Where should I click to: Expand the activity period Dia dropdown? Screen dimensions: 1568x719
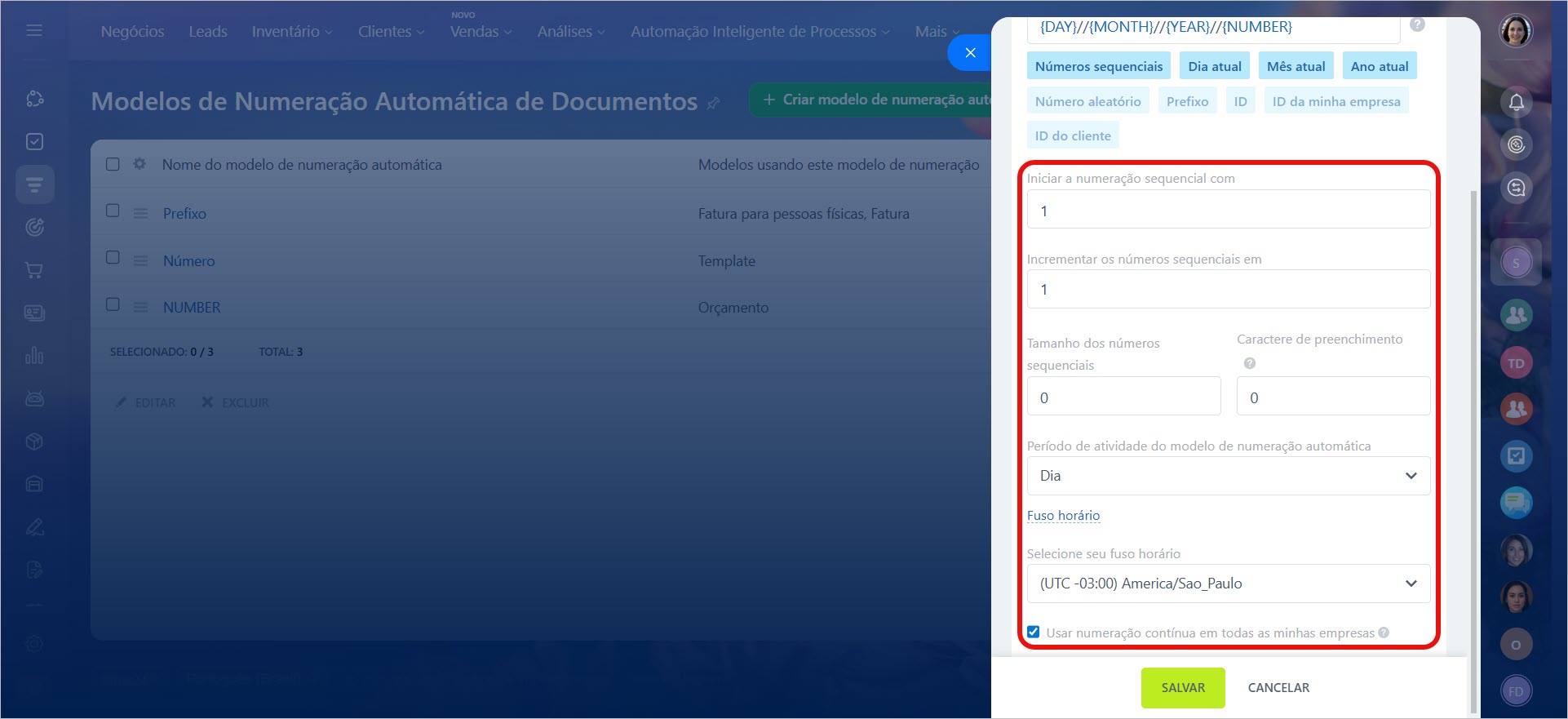tap(1228, 476)
